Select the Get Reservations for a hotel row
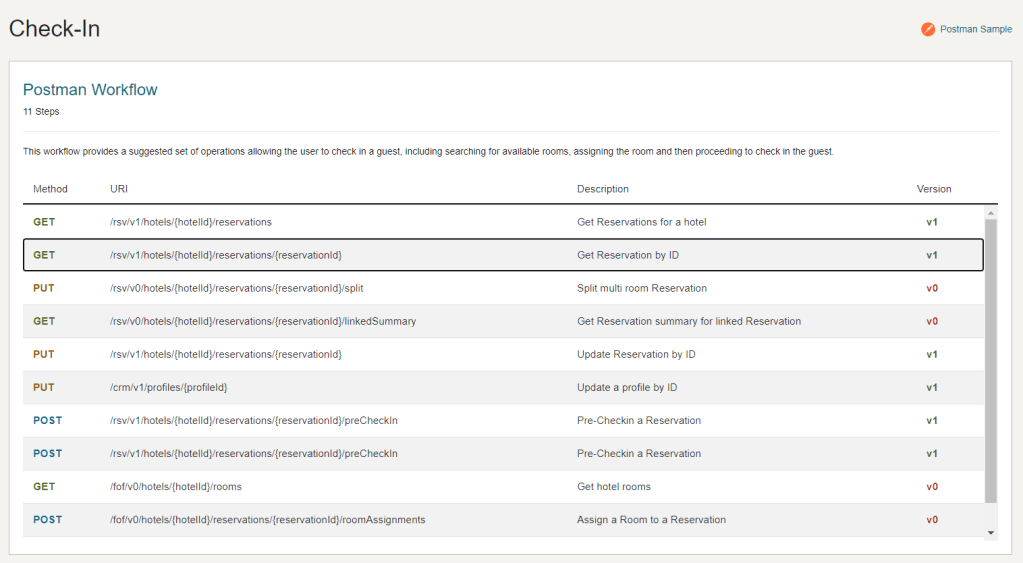The height and width of the screenshot is (563, 1023). 500,222
